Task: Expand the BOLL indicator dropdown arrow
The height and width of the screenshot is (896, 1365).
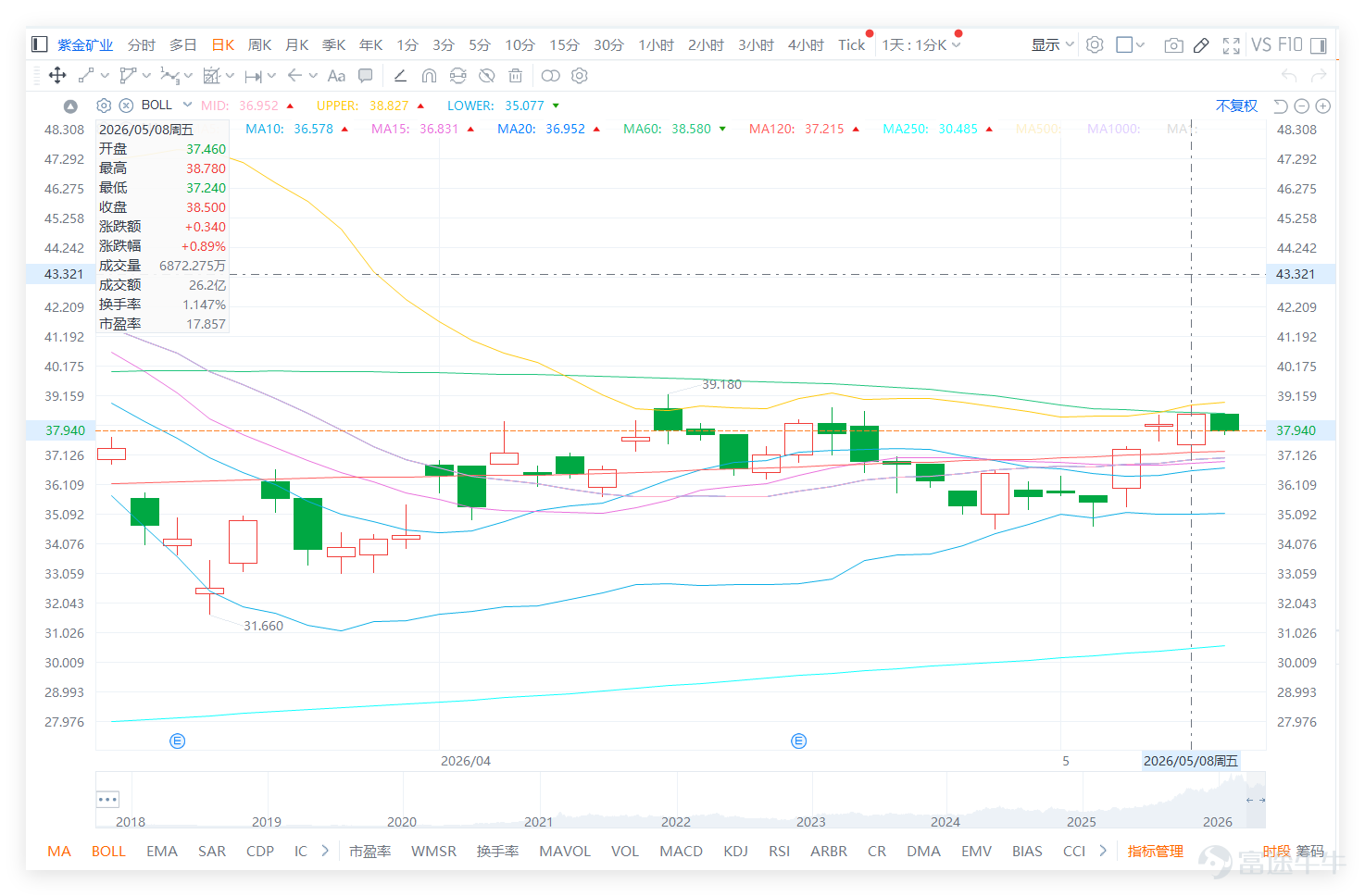Action: pyautogui.click(x=188, y=105)
